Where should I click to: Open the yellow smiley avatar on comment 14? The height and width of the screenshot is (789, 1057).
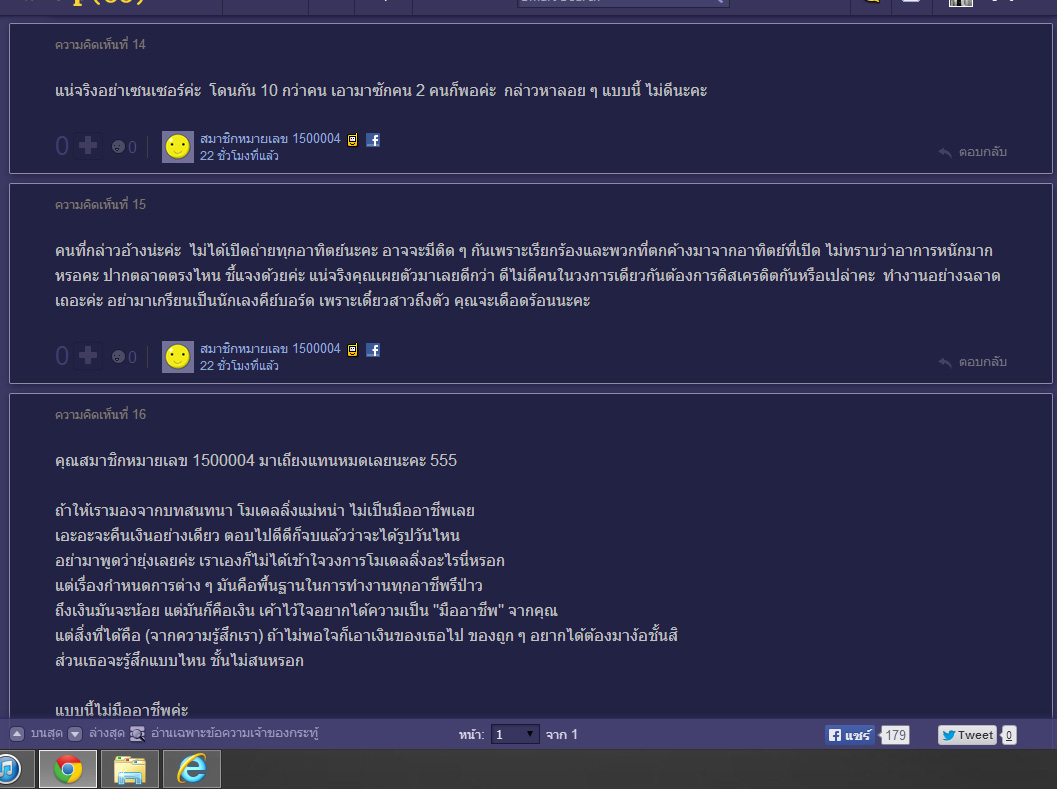point(178,147)
